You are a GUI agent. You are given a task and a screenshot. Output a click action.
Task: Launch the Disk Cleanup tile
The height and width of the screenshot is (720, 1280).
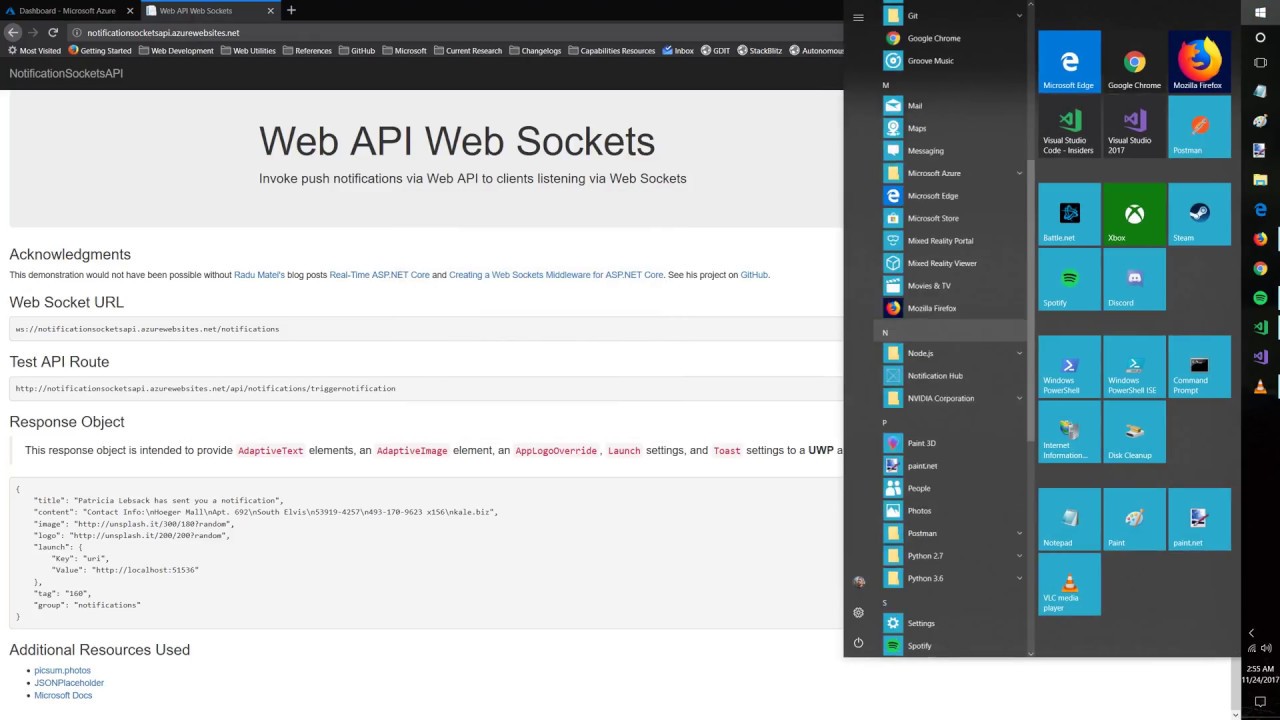pos(1134,431)
